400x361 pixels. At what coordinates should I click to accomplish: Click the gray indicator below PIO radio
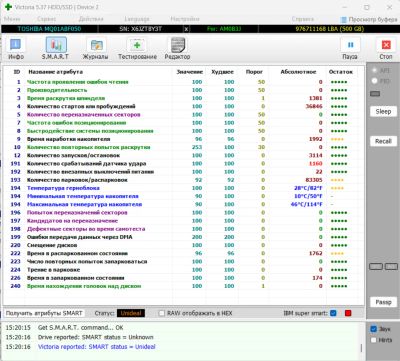[375, 94]
